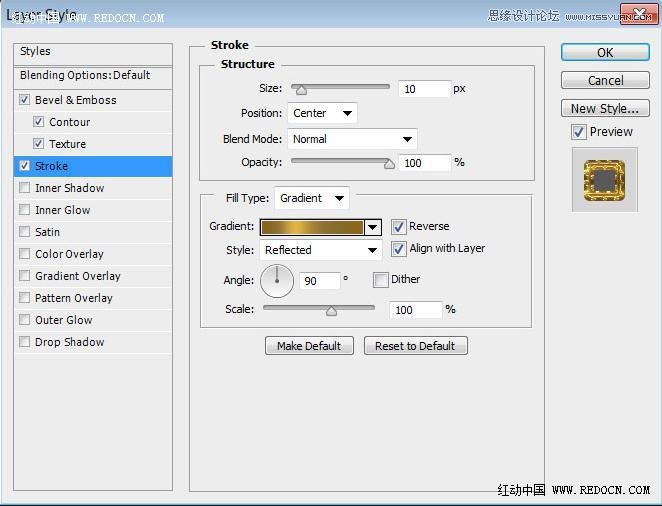Open the Fill Type dropdown

click(312, 199)
